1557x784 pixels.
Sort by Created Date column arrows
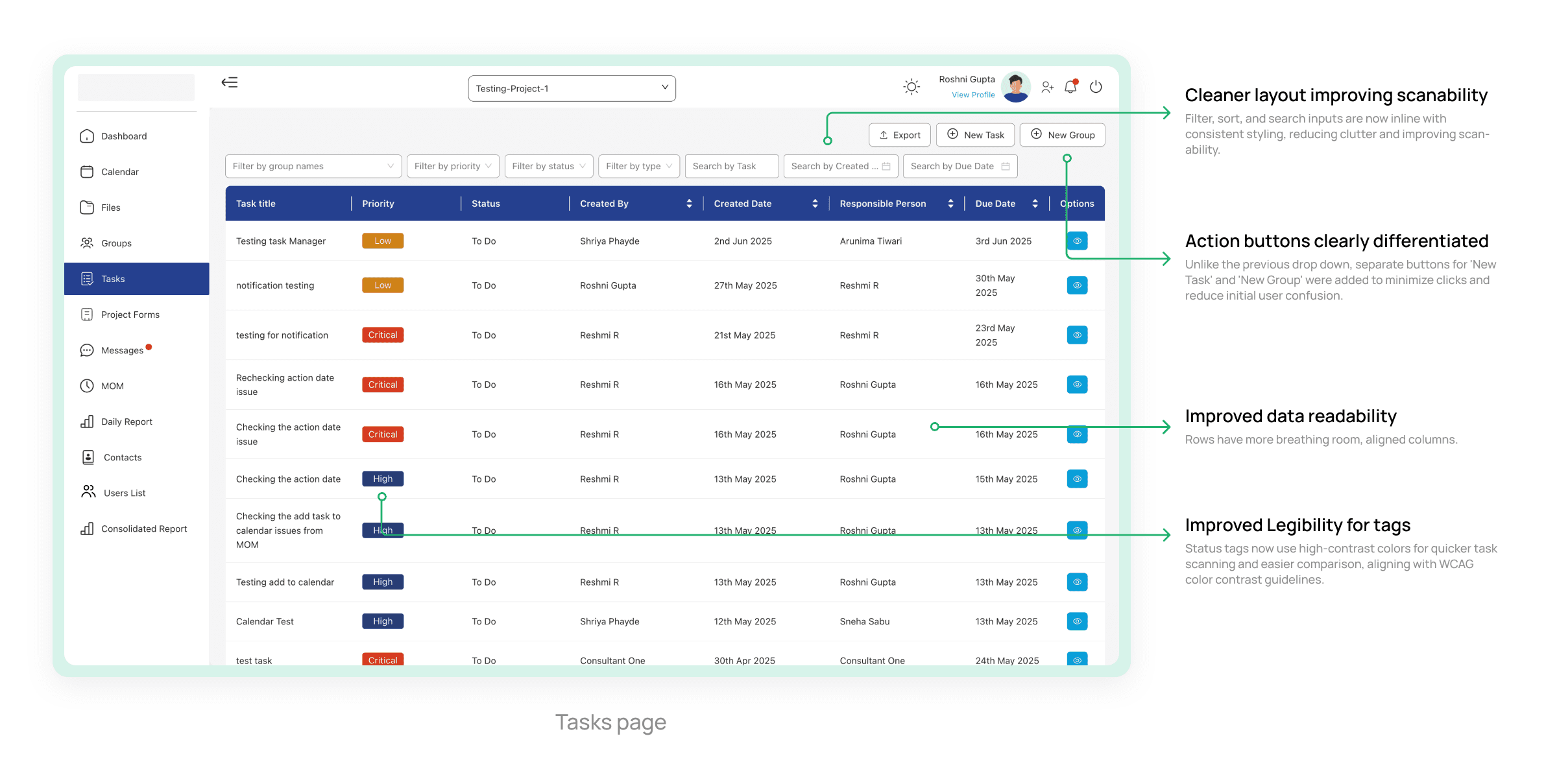coord(815,204)
